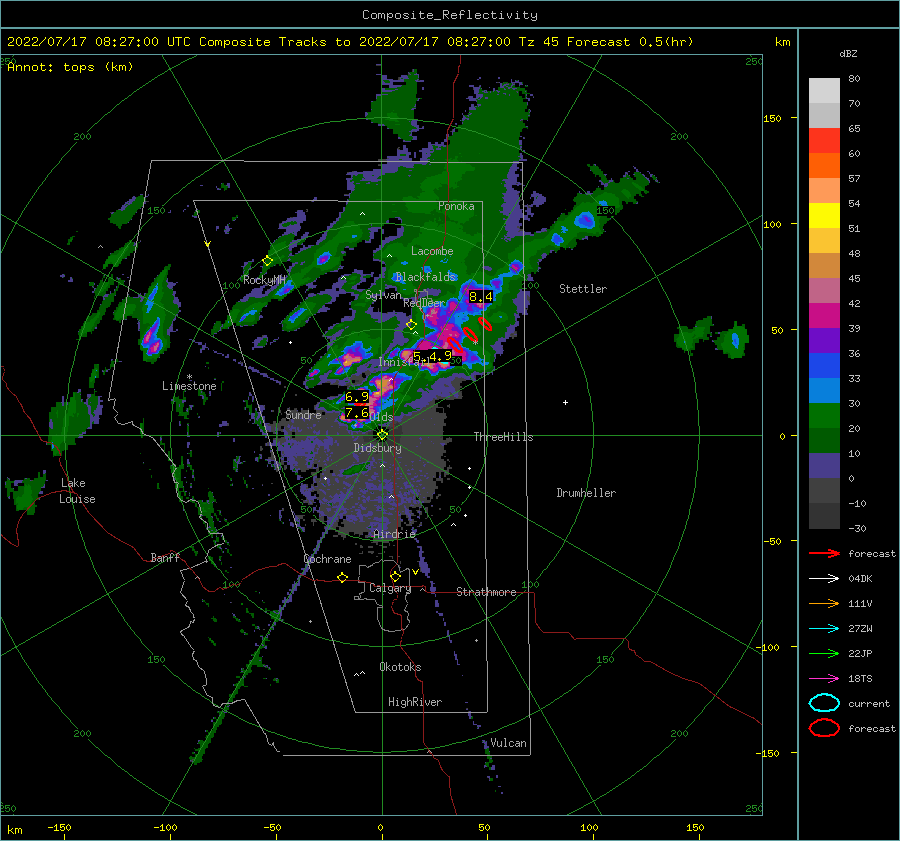This screenshot has height=841, width=900.
Task: Click the red forecast arrow in the legend
Action: (x=824, y=553)
